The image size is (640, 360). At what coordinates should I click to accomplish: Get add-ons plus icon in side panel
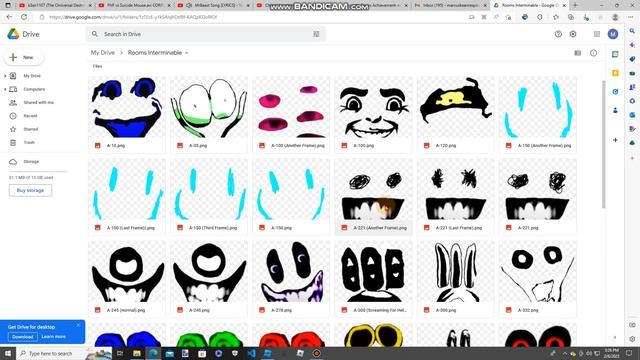(x=615, y=140)
